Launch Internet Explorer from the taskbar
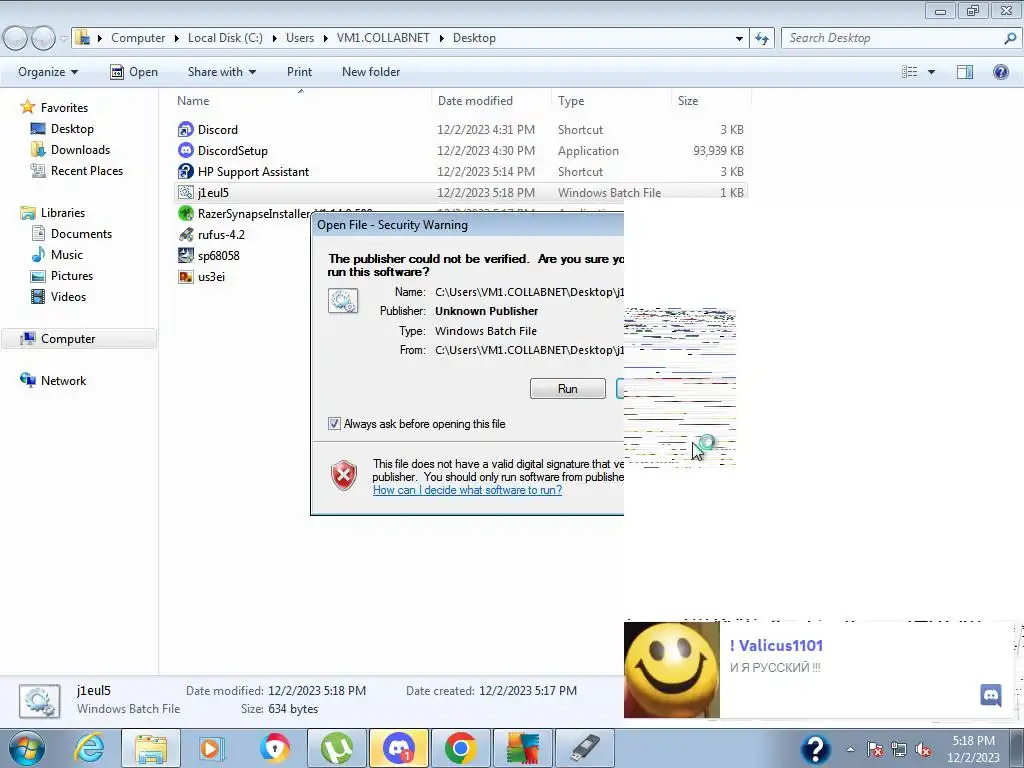 [x=89, y=748]
